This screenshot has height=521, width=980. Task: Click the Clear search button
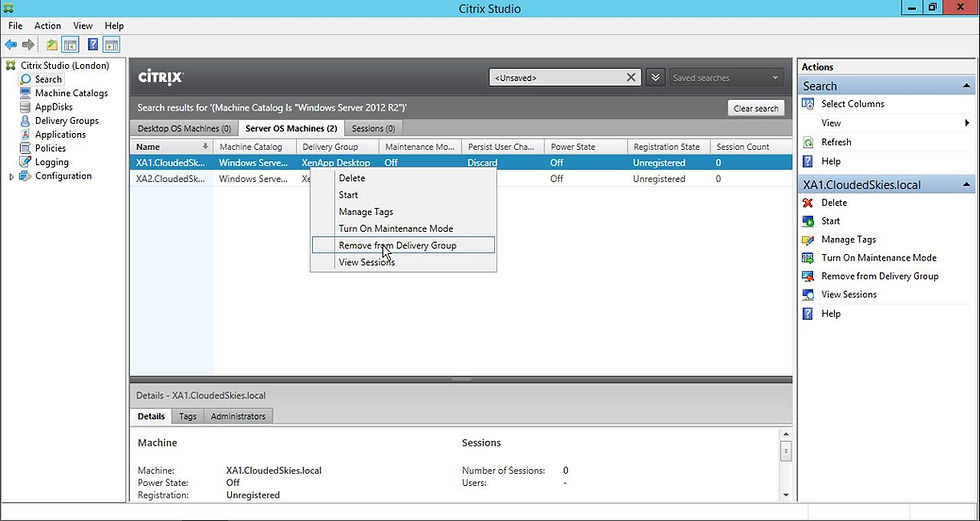[x=756, y=108]
